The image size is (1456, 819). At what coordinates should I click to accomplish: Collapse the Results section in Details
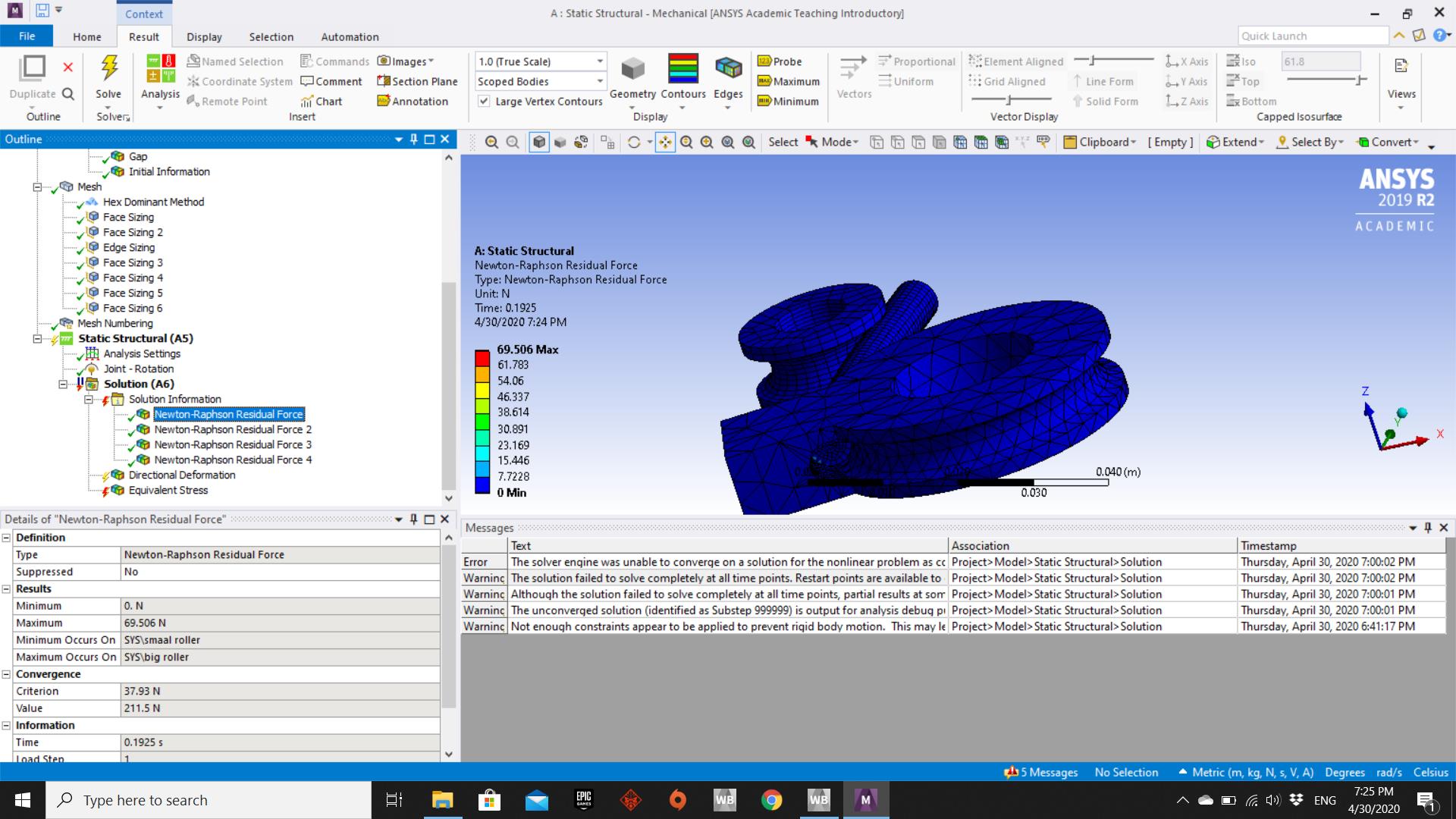[6, 589]
